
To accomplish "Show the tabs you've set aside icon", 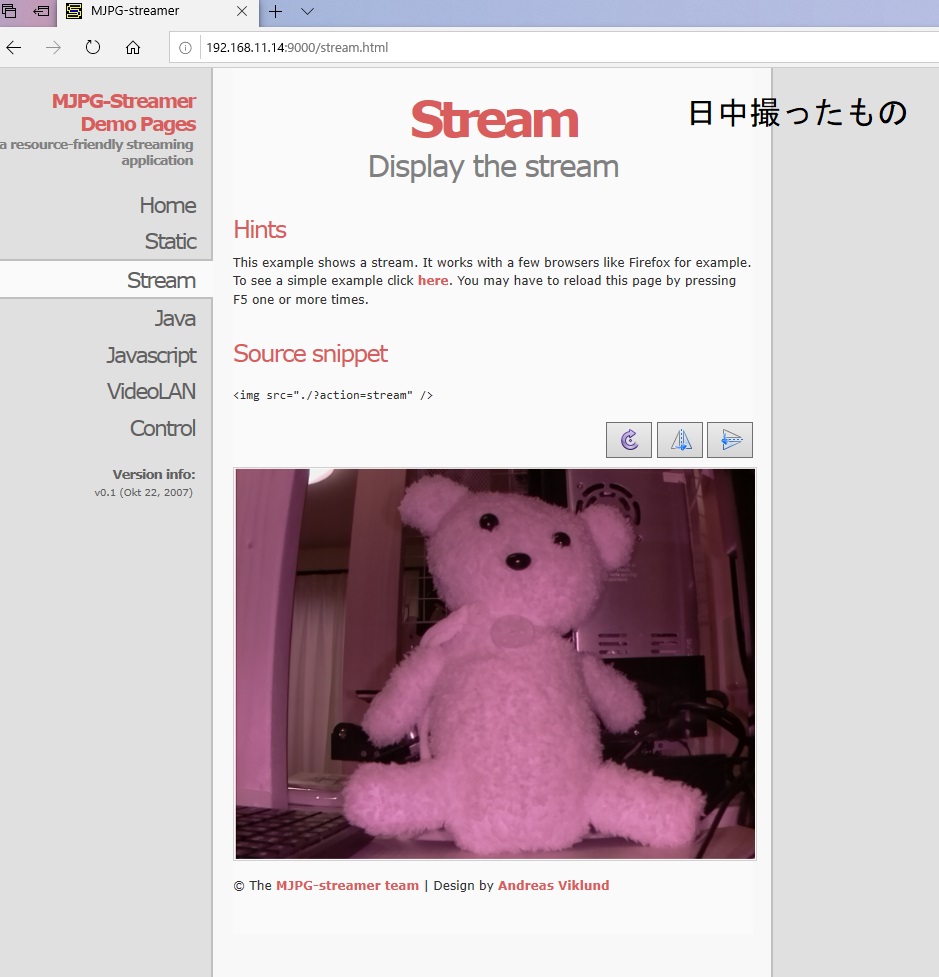I will (9, 11).
